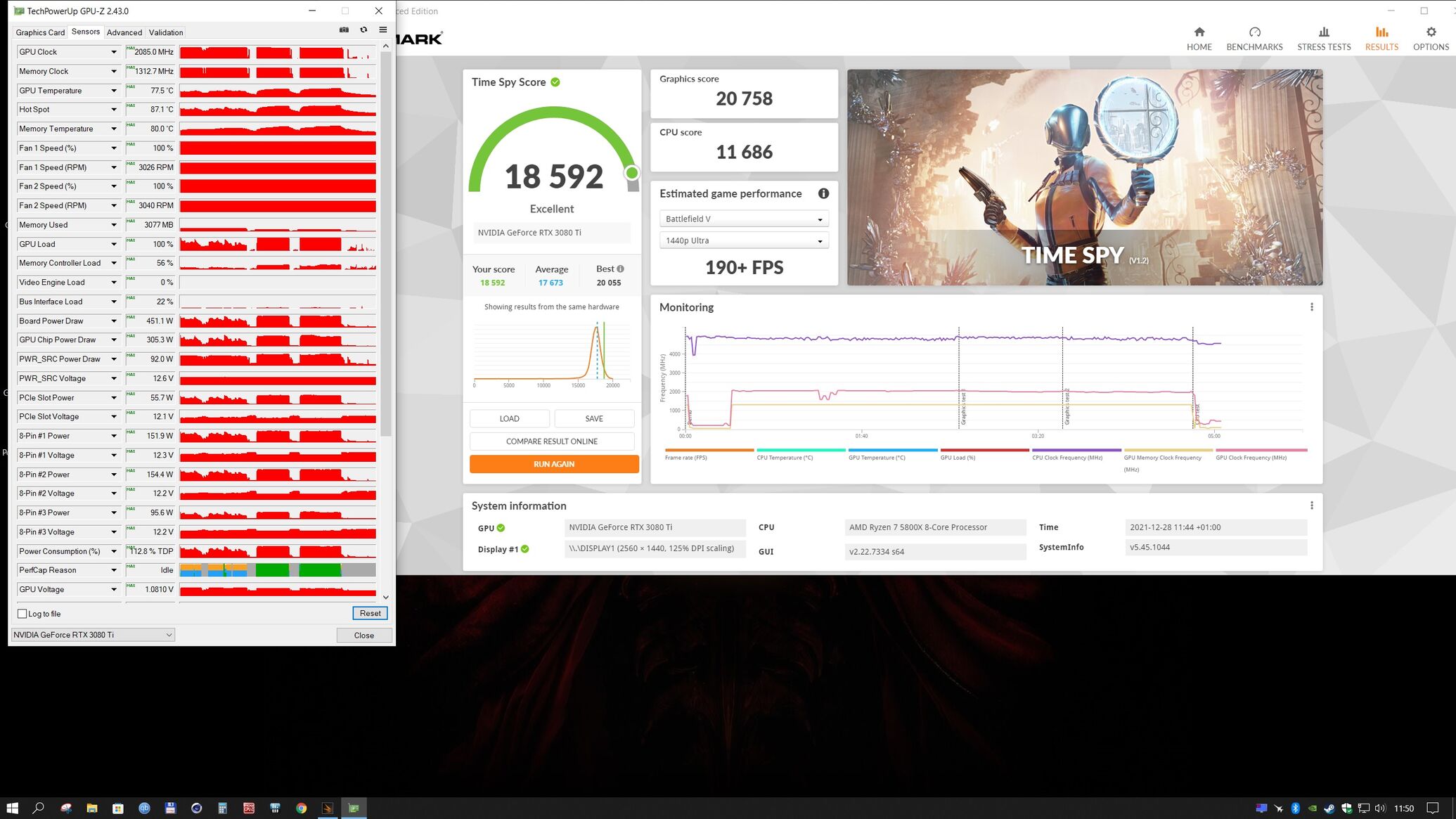The image size is (1456, 819).
Task: Click the PerfCap Reason colored graph
Action: click(x=278, y=570)
